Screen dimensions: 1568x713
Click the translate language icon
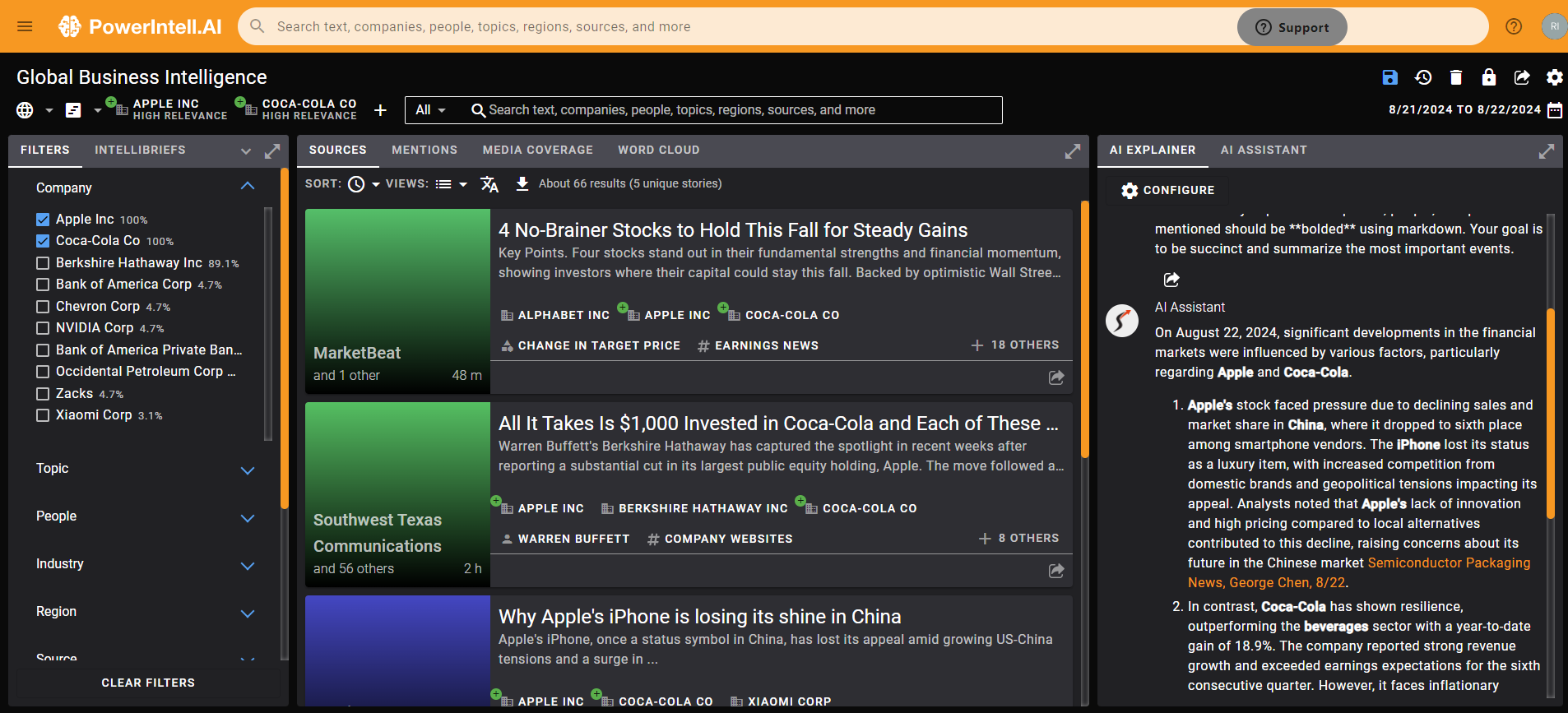point(489,184)
